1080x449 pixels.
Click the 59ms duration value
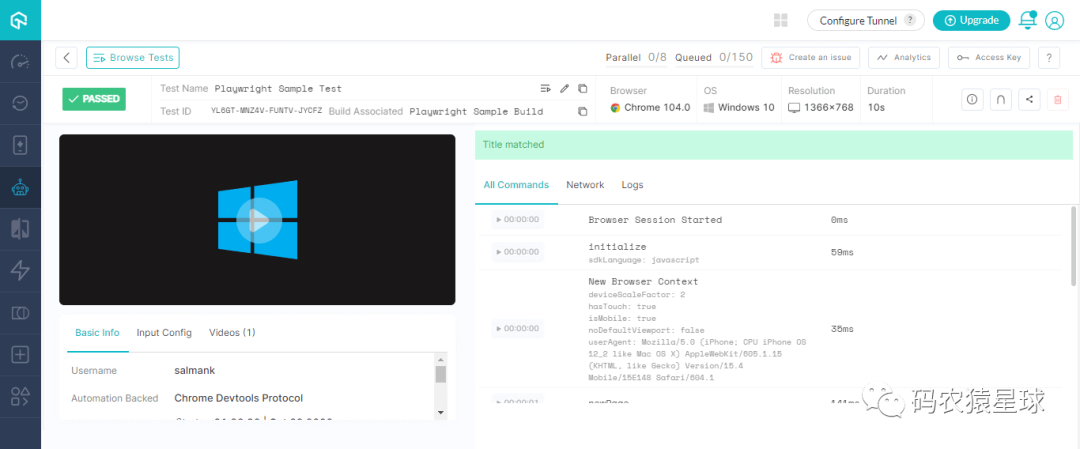click(842, 252)
